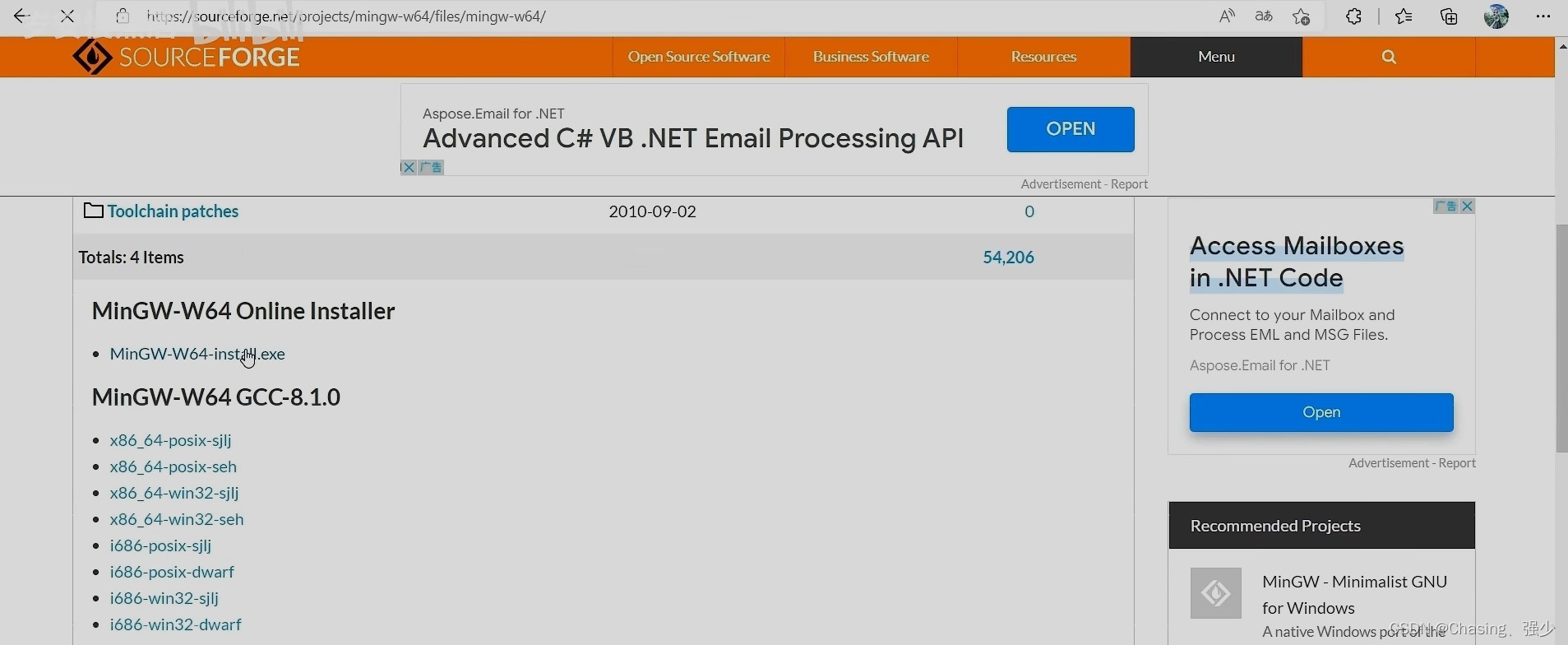View site security lock info
This screenshot has height=645, width=1568.
pos(123,16)
